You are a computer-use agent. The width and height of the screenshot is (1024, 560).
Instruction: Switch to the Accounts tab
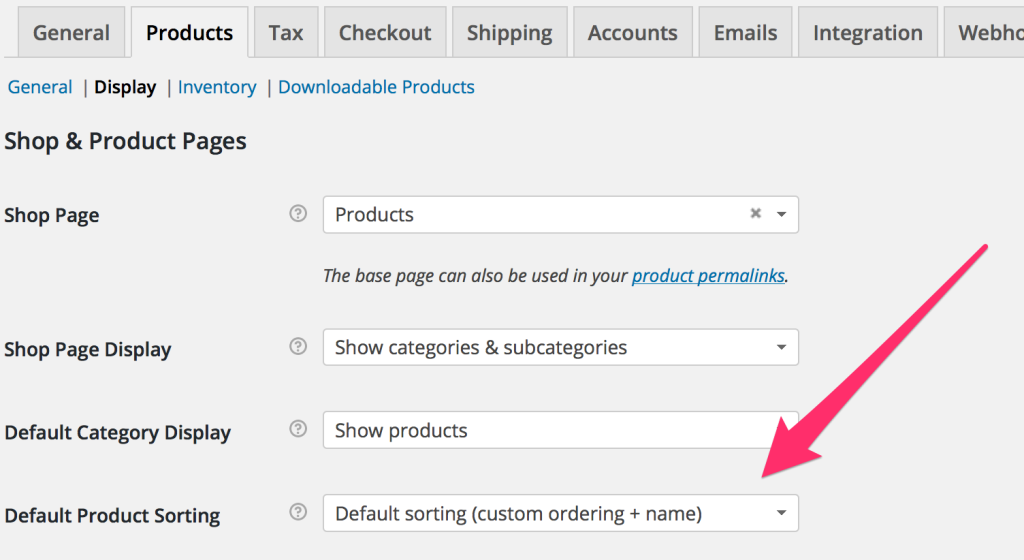633,33
